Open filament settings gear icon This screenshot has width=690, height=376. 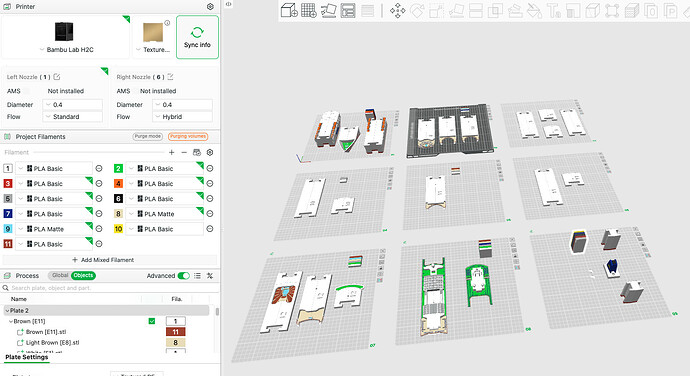click(210, 152)
